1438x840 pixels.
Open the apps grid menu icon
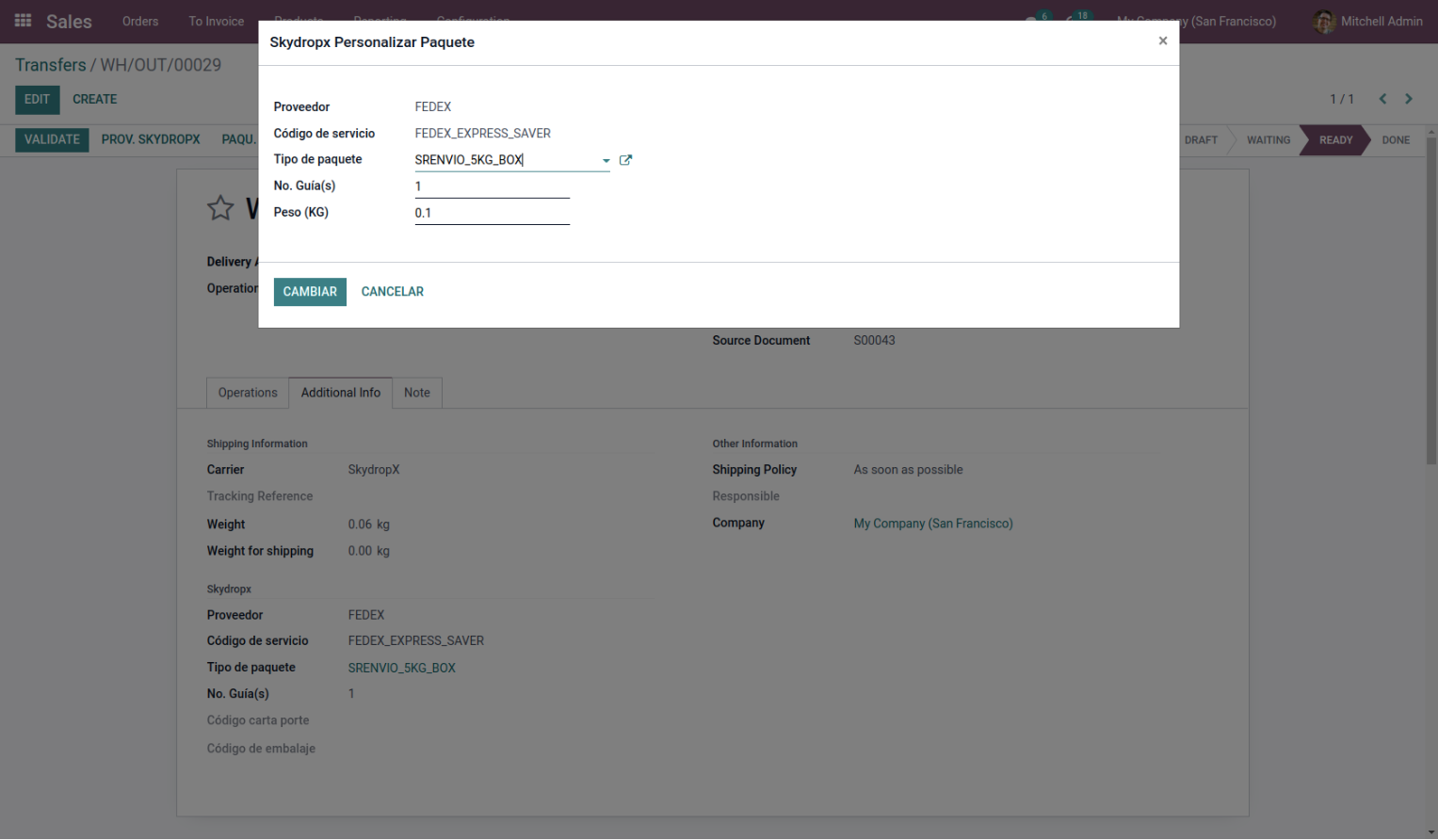click(23, 21)
